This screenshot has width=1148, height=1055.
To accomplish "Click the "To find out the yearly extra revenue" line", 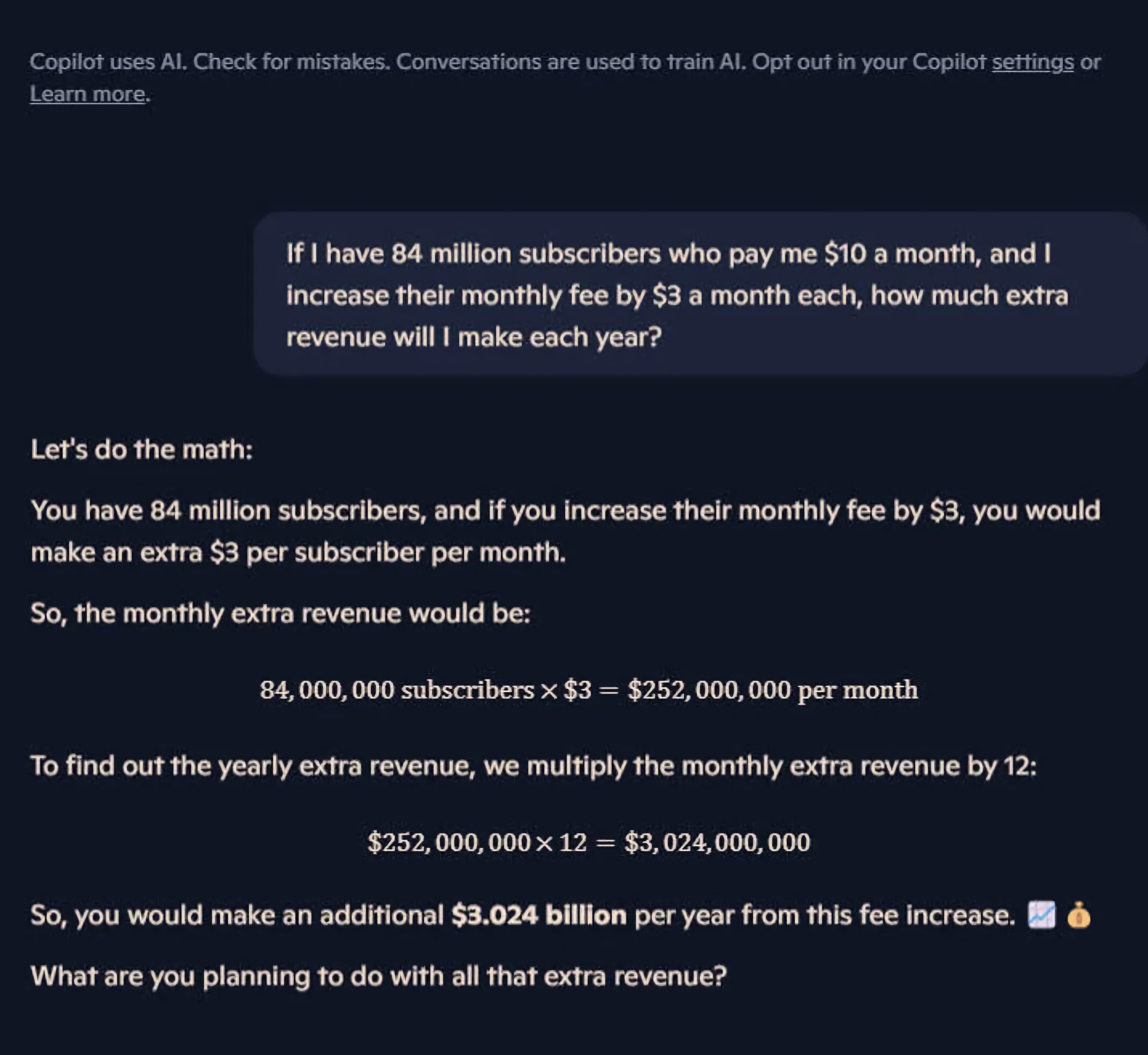I will point(533,766).
